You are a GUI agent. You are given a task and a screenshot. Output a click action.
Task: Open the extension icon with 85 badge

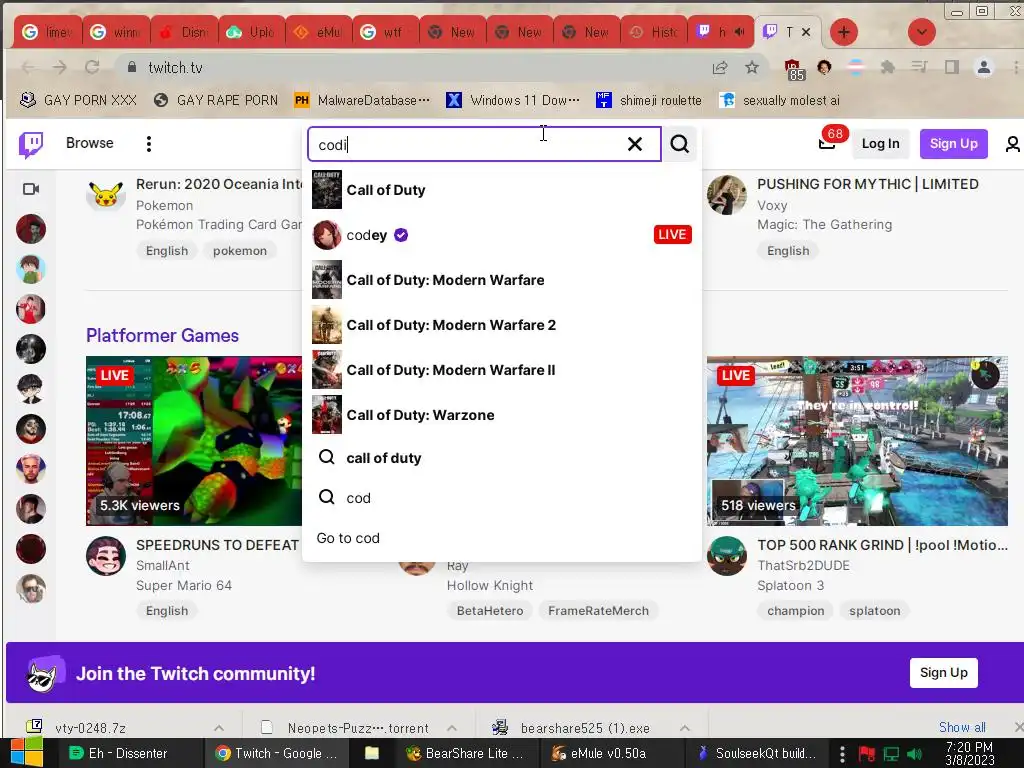click(794, 69)
